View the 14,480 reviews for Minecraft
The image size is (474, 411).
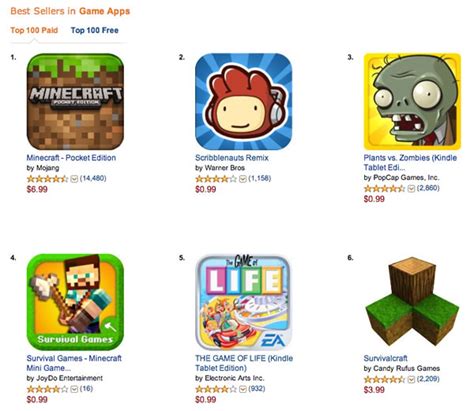click(93, 178)
